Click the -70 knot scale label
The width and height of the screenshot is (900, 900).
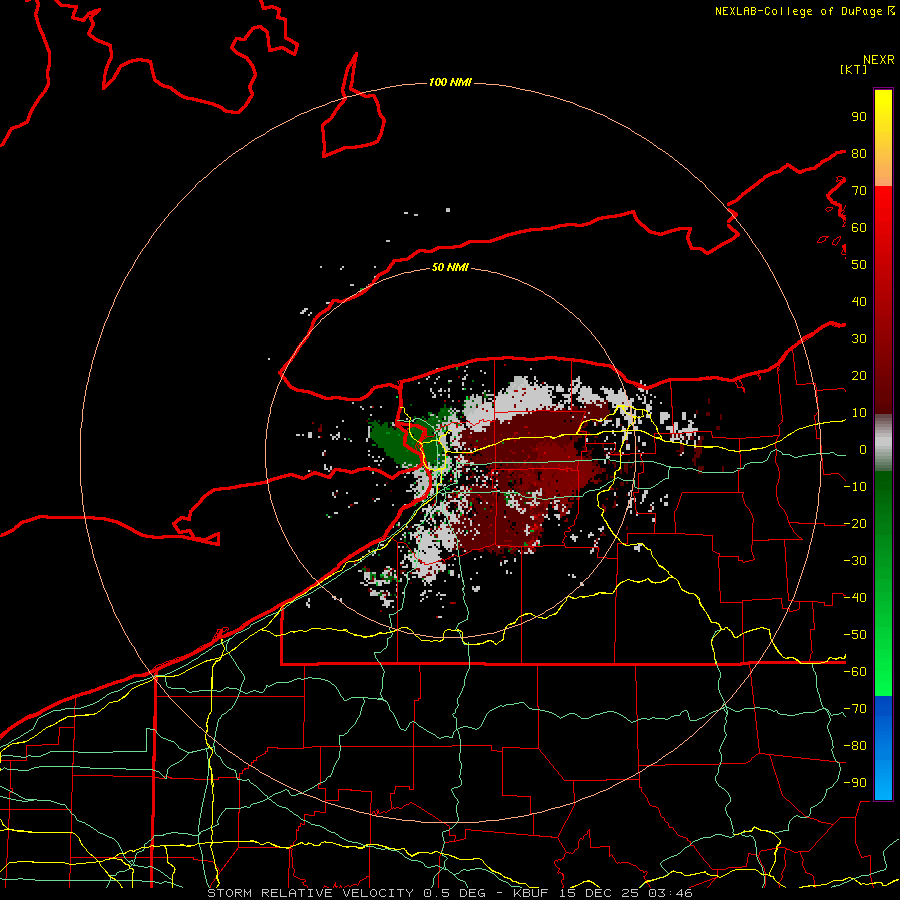[855, 709]
